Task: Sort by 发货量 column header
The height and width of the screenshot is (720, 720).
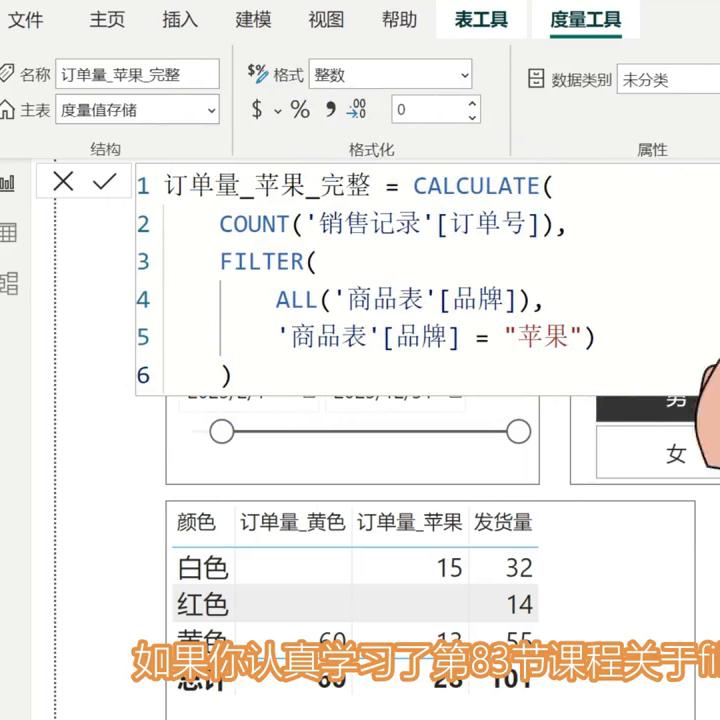Action: 503,522
